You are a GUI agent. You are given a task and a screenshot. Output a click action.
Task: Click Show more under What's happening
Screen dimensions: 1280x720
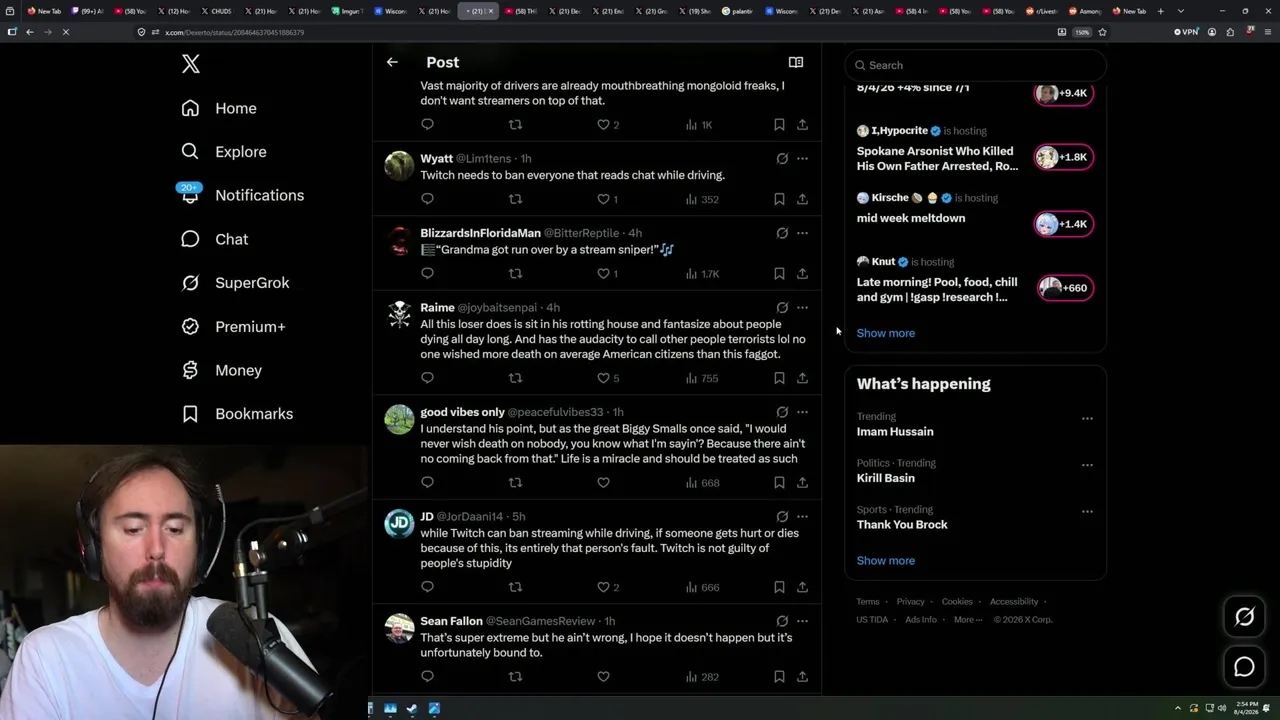pos(886,561)
